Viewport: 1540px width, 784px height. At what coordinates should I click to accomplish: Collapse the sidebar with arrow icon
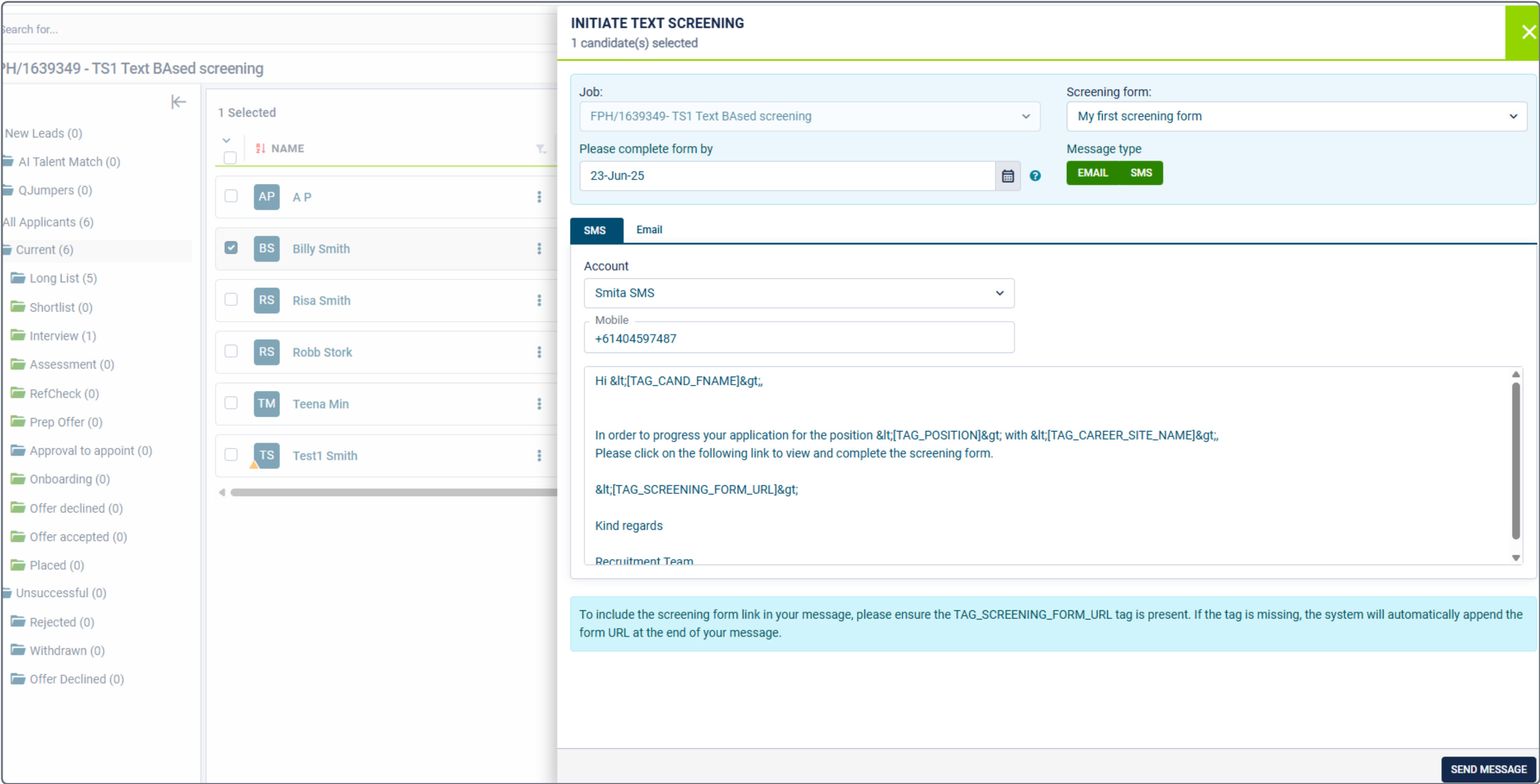click(178, 101)
